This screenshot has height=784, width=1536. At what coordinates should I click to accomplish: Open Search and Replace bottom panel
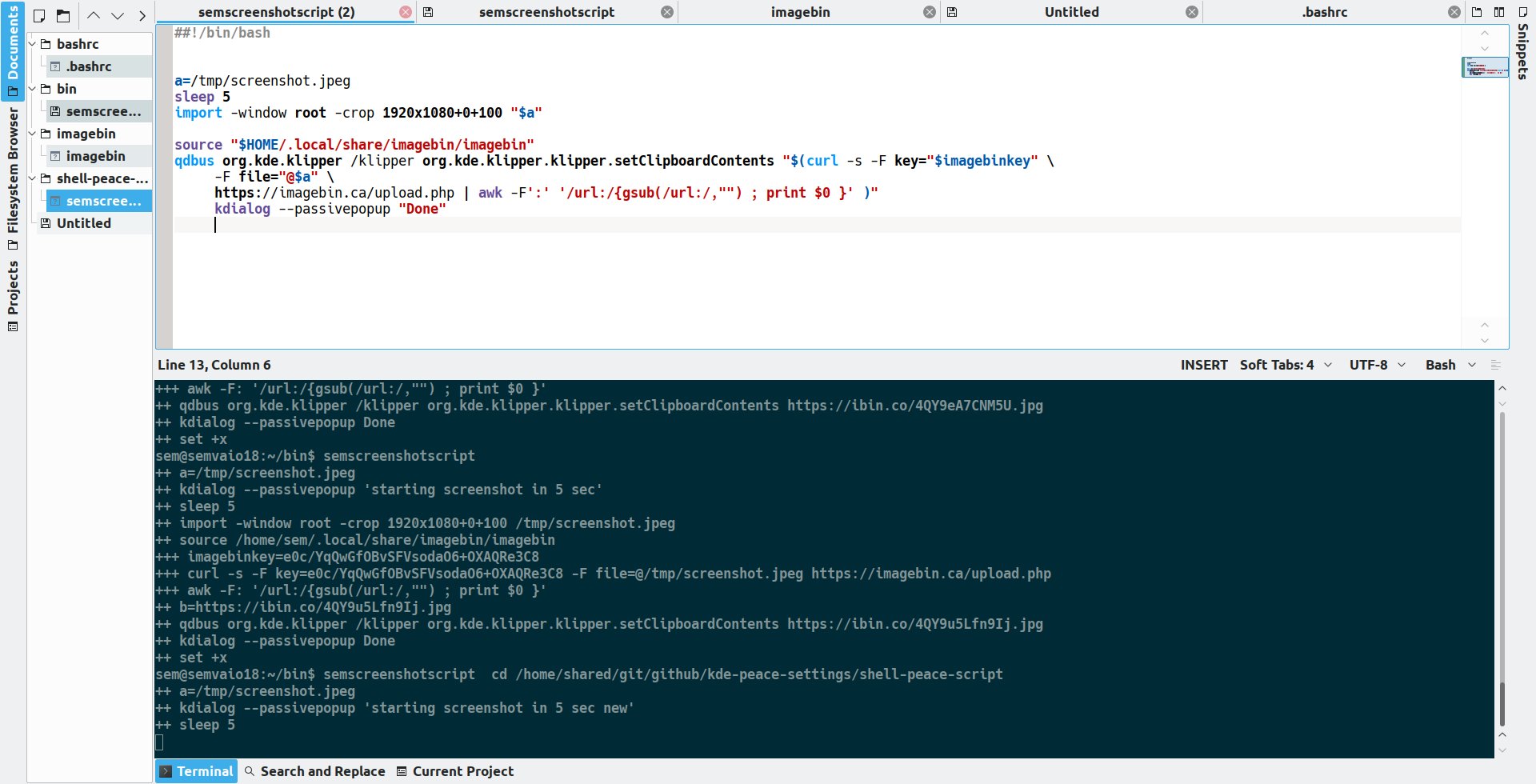pos(314,771)
